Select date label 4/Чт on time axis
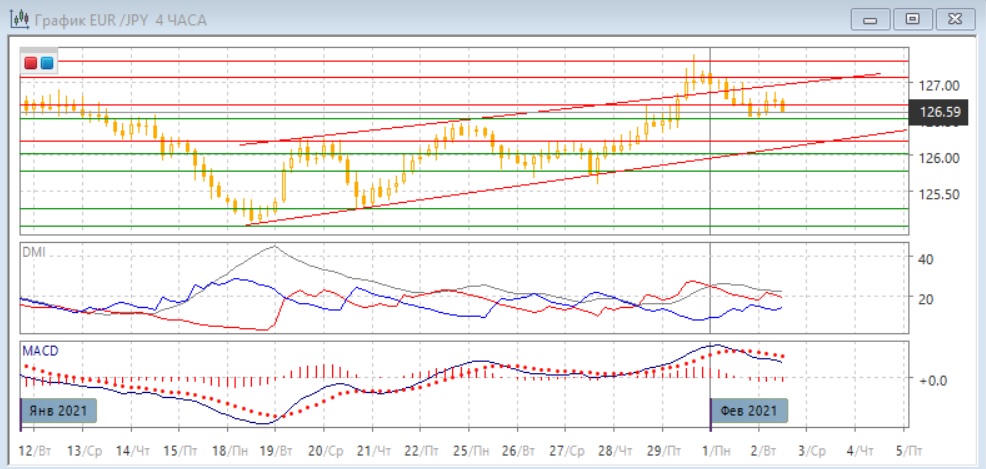The height and width of the screenshot is (469, 986). pos(860,451)
